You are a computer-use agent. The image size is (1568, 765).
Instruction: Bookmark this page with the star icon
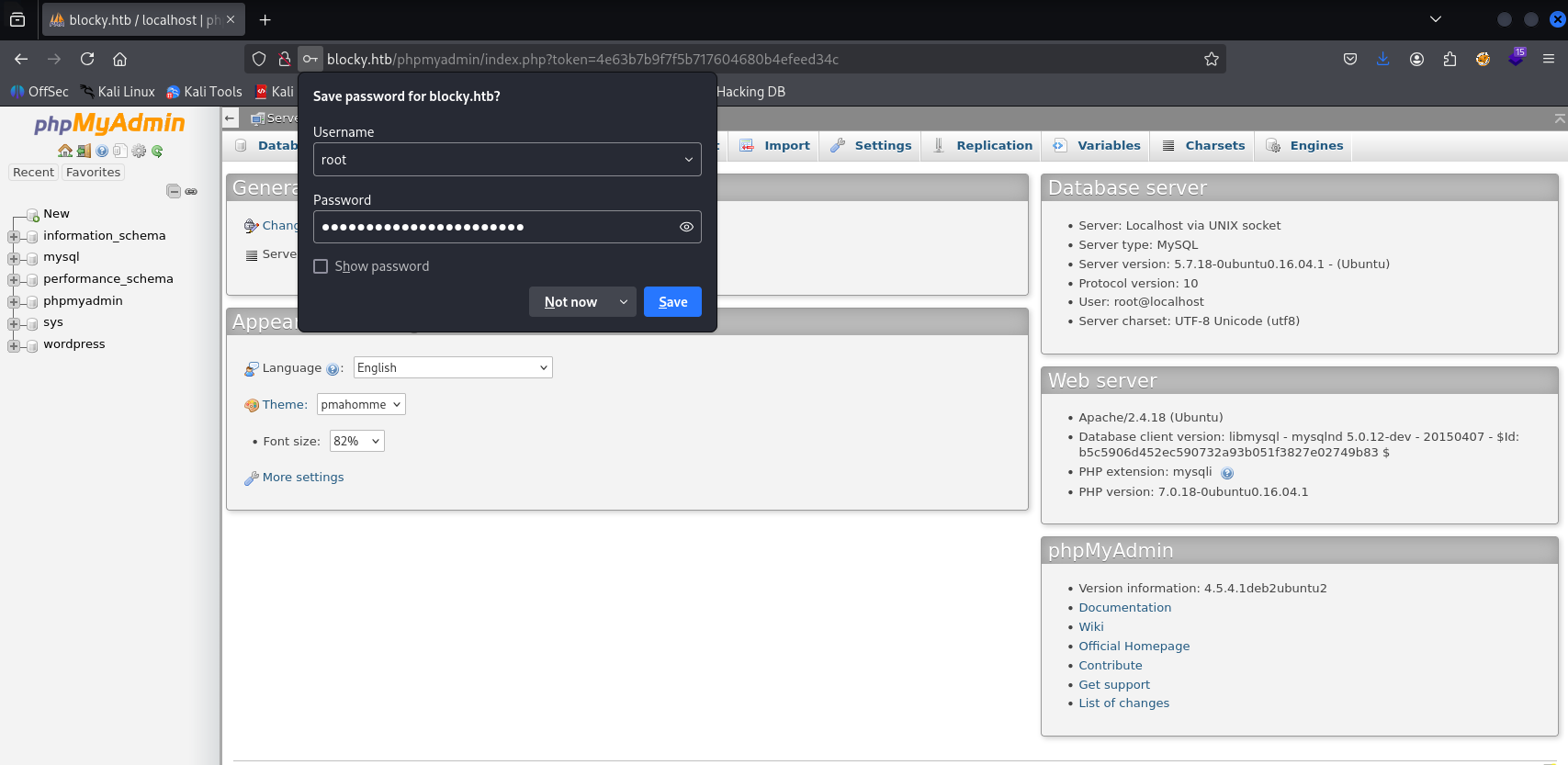click(x=1212, y=59)
